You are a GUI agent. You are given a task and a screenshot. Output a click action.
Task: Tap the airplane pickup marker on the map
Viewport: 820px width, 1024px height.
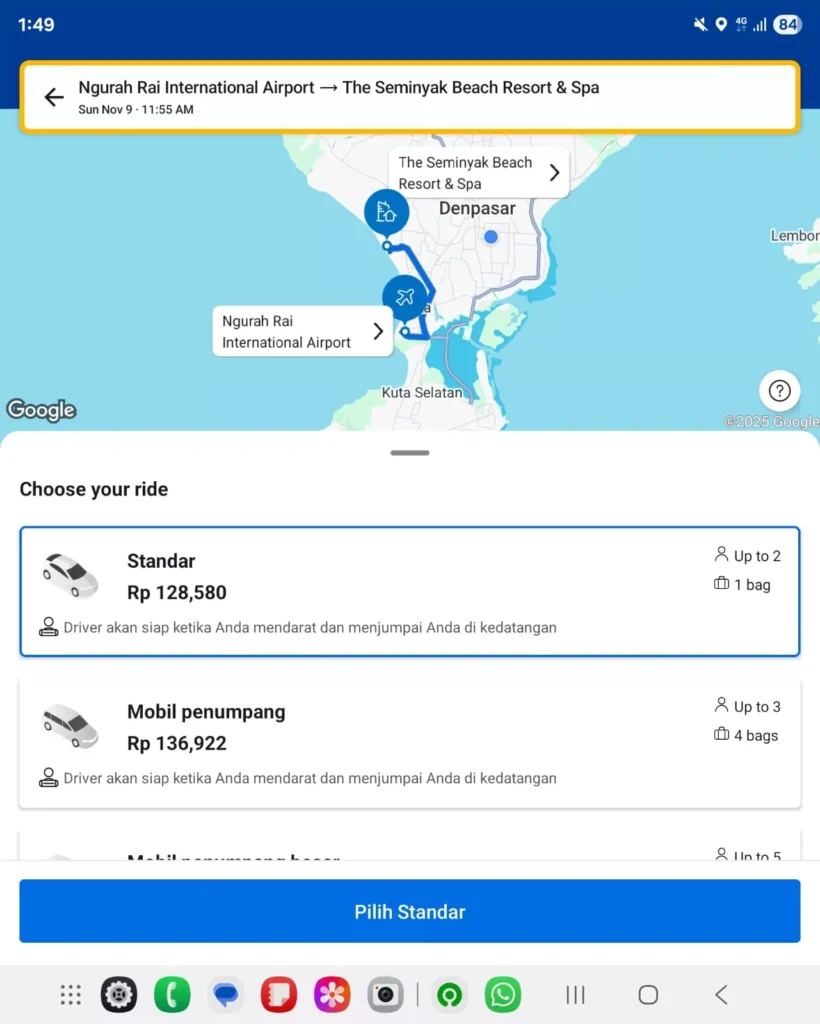(x=407, y=296)
